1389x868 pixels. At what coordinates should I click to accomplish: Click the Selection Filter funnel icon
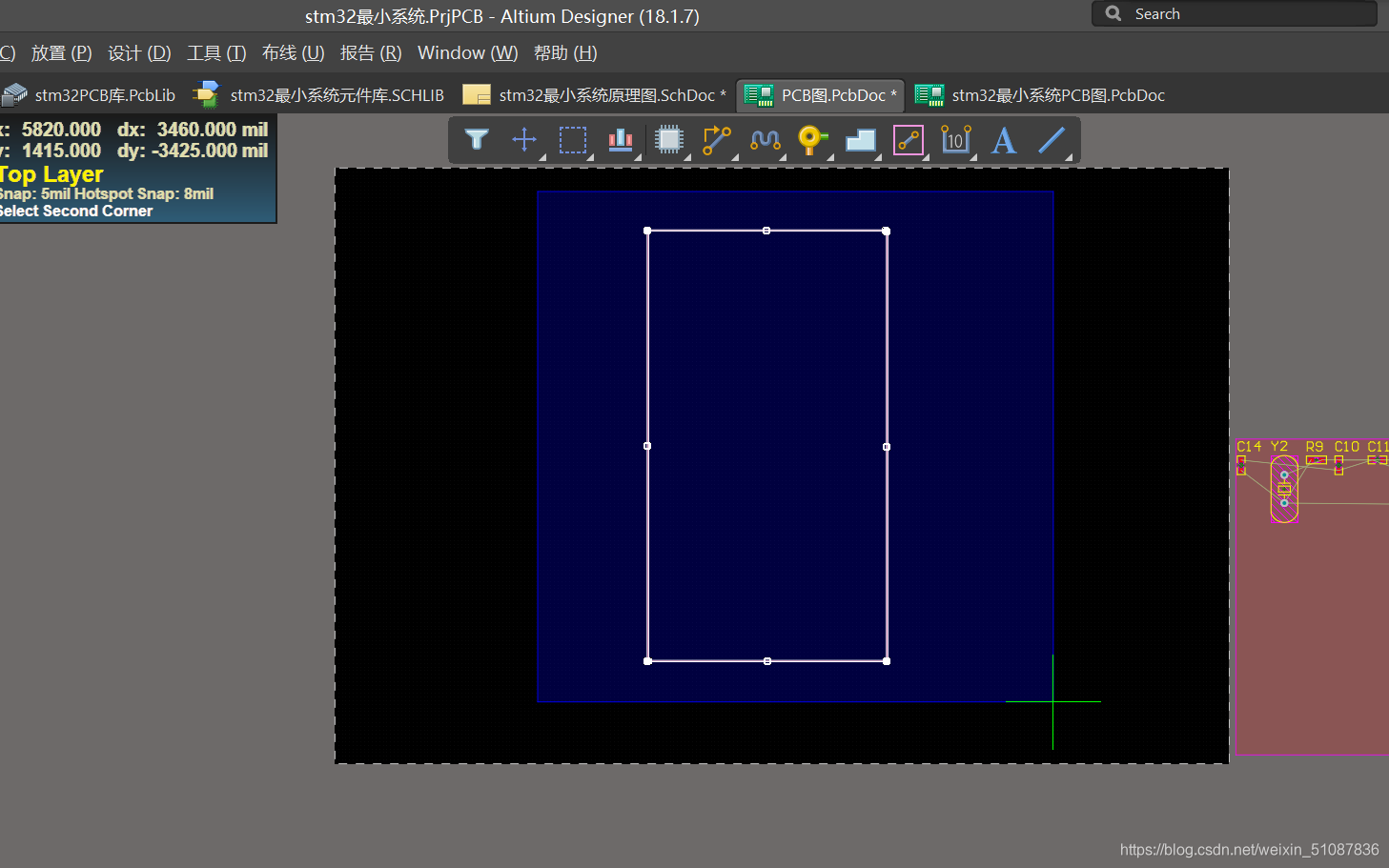coord(477,140)
